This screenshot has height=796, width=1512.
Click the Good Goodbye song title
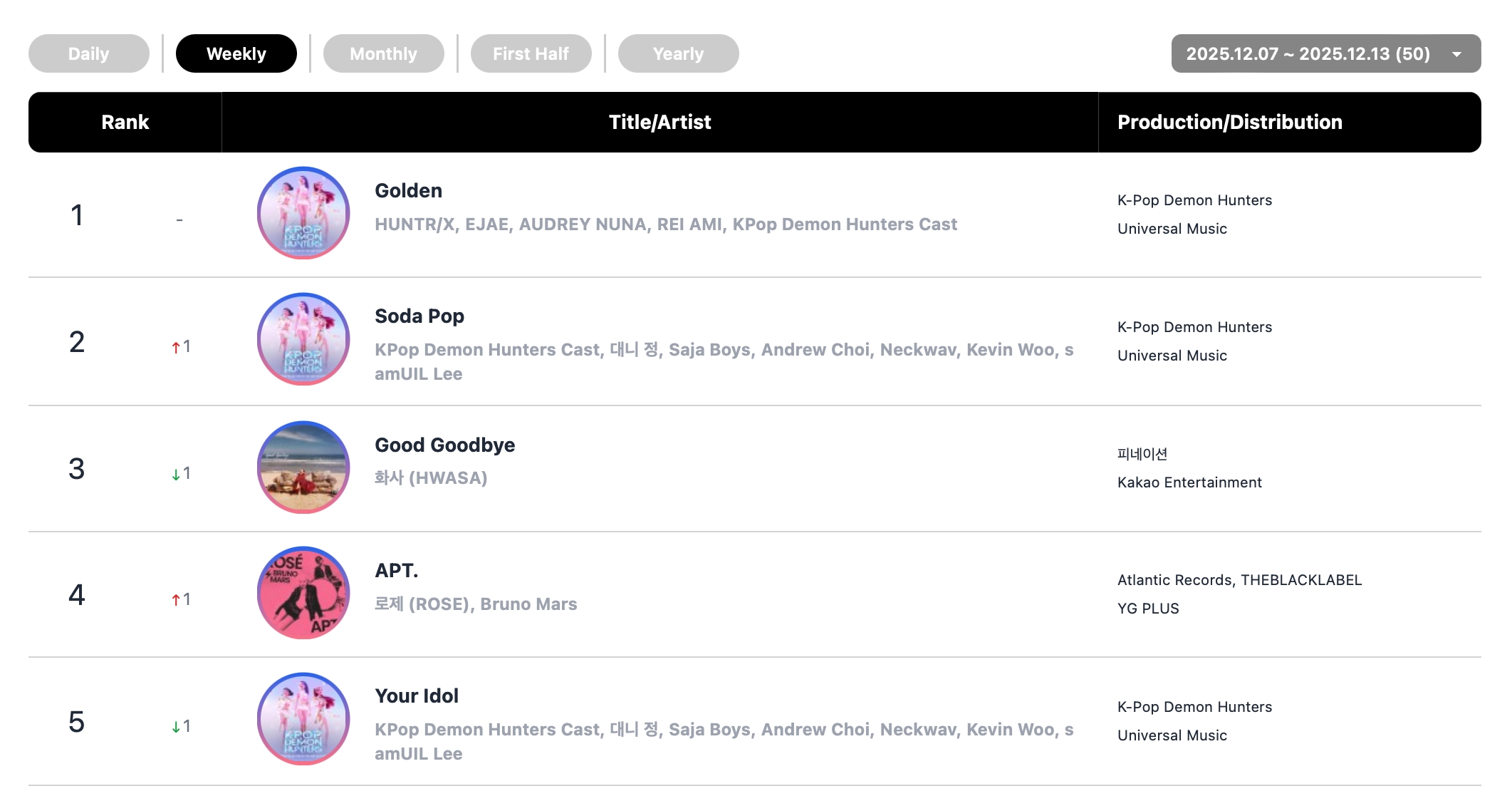click(445, 445)
